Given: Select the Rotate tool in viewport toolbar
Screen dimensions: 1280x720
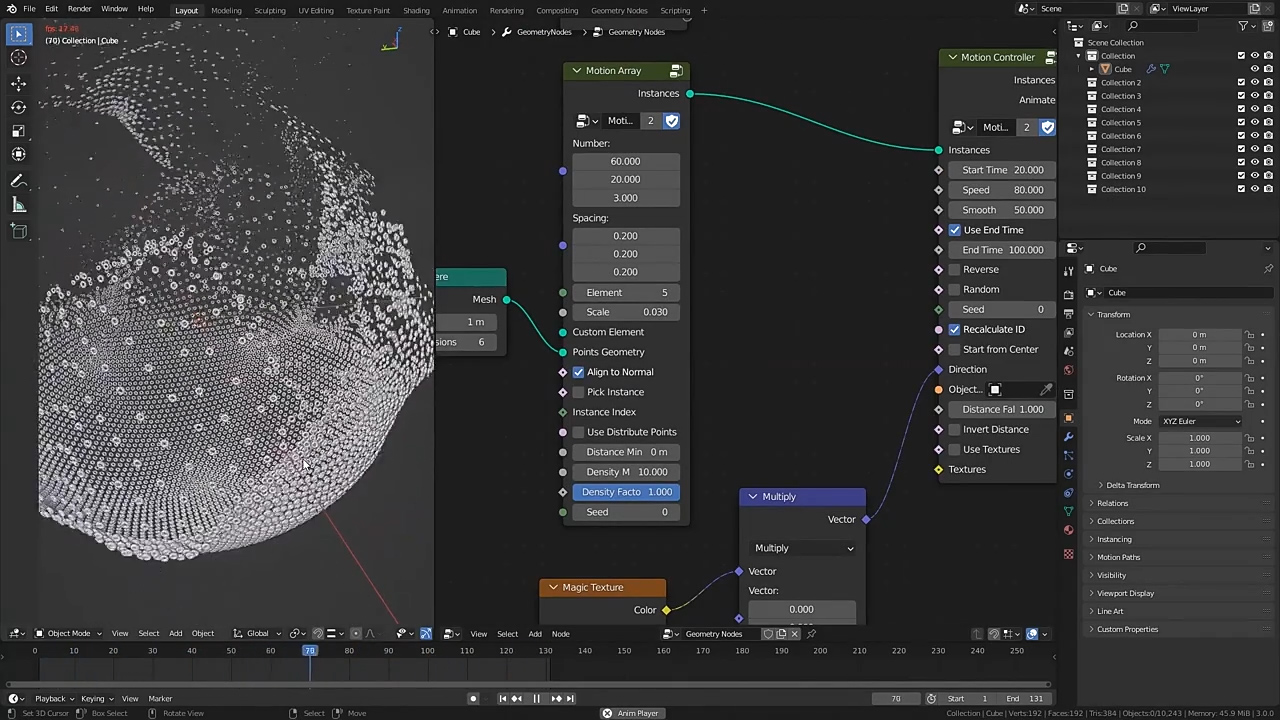Looking at the screenshot, I should click(18, 107).
